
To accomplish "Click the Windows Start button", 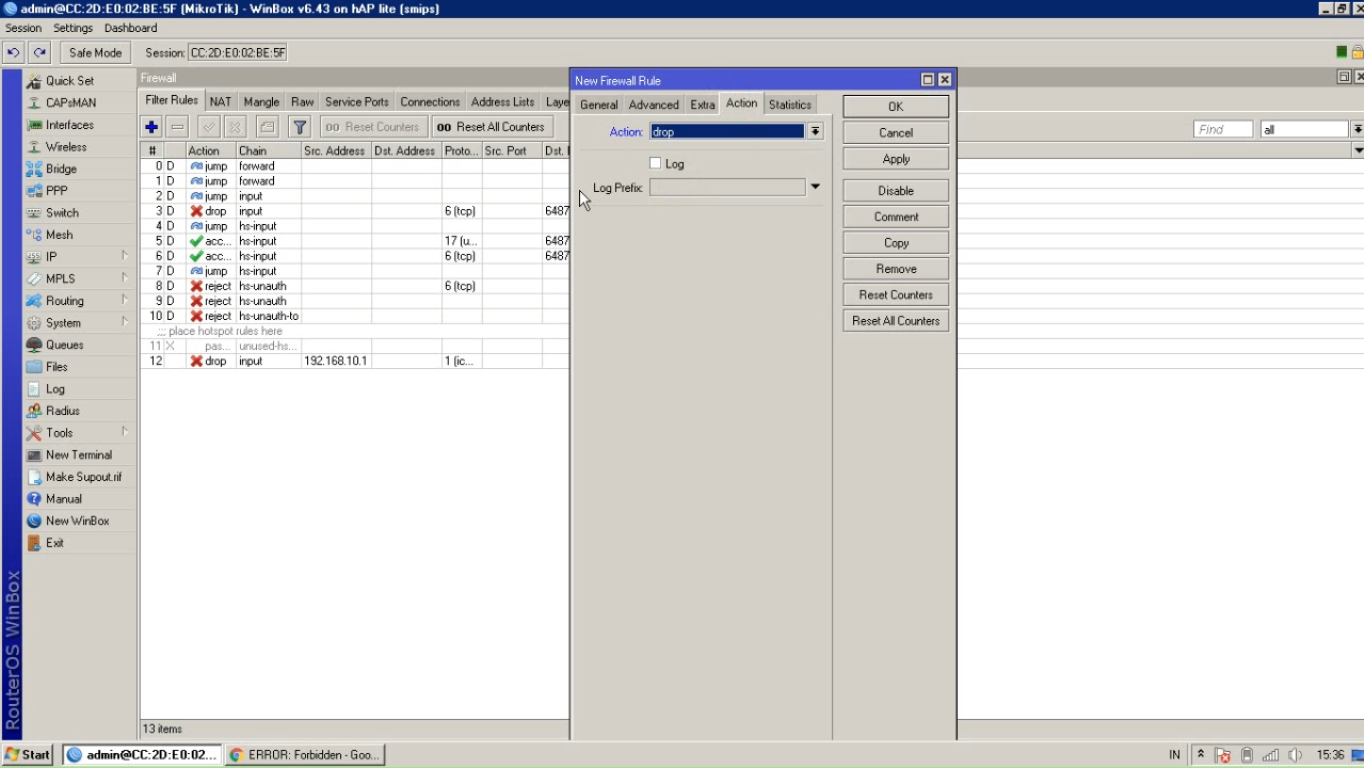I will pyautogui.click(x=28, y=755).
